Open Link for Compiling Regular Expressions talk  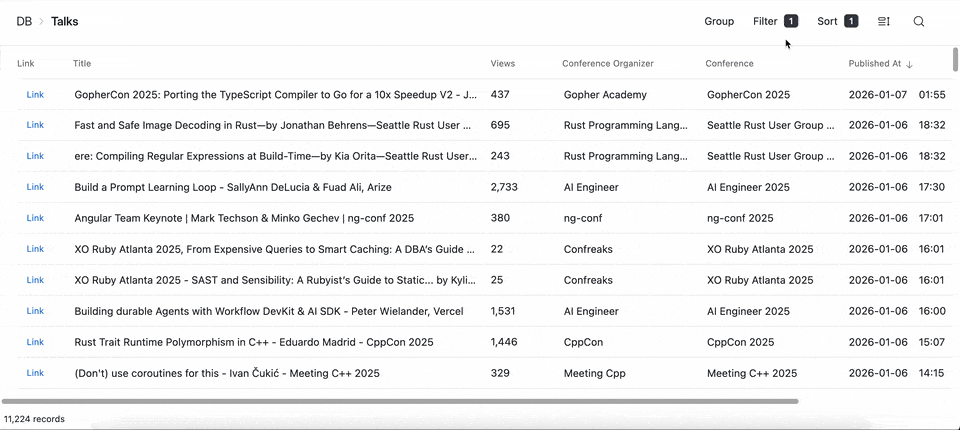(x=35, y=156)
